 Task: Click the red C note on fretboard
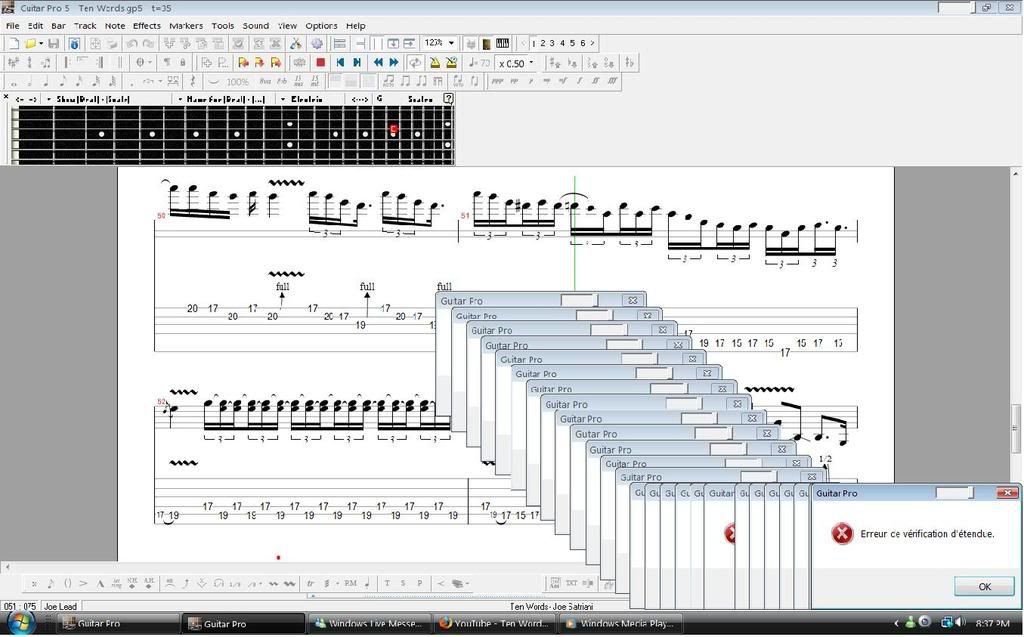pyautogui.click(x=393, y=129)
